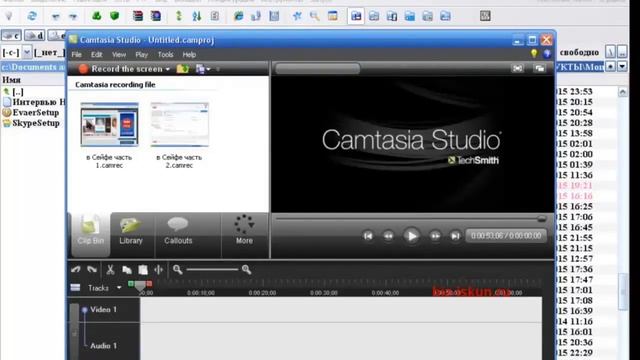Click the timeline view icon beside Tracks
Screen dimensions: 640x360
[76, 287]
